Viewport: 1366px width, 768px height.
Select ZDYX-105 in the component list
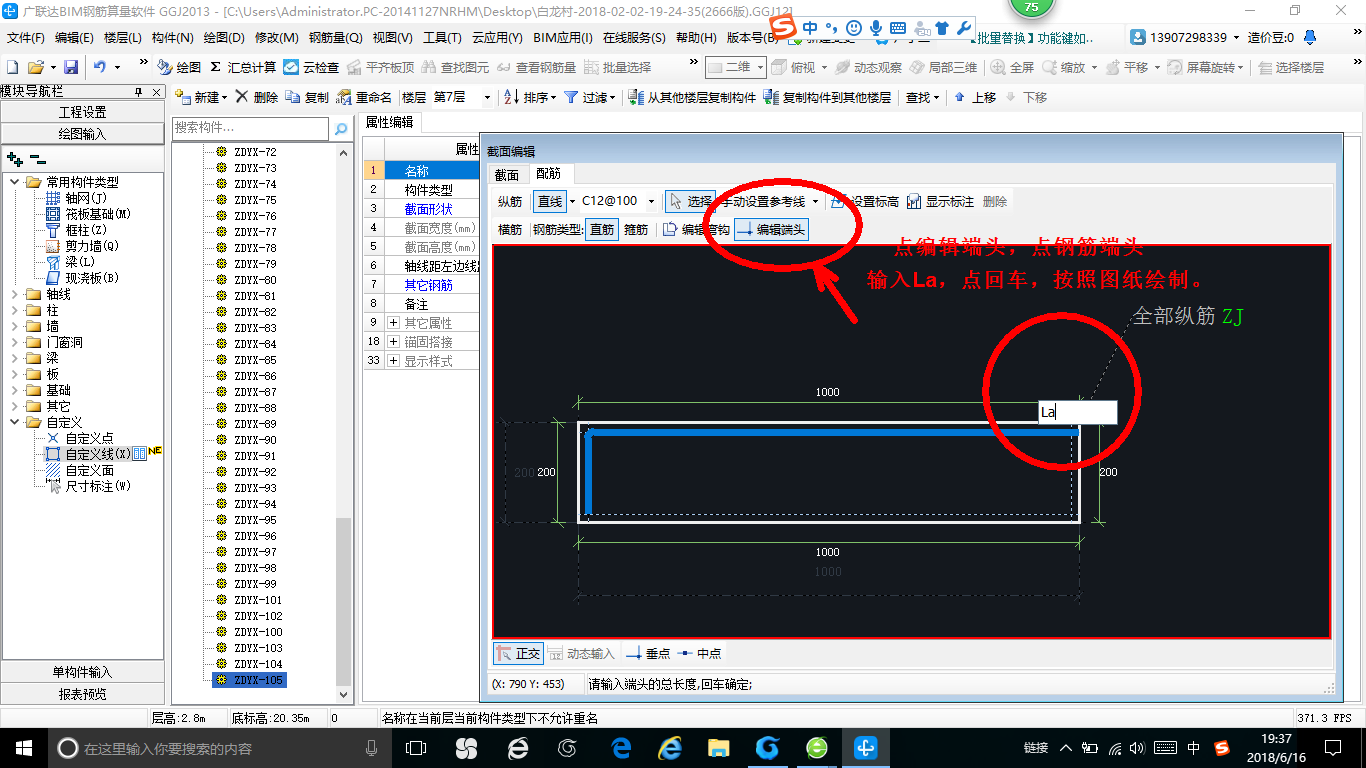pyautogui.click(x=249, y=680)
